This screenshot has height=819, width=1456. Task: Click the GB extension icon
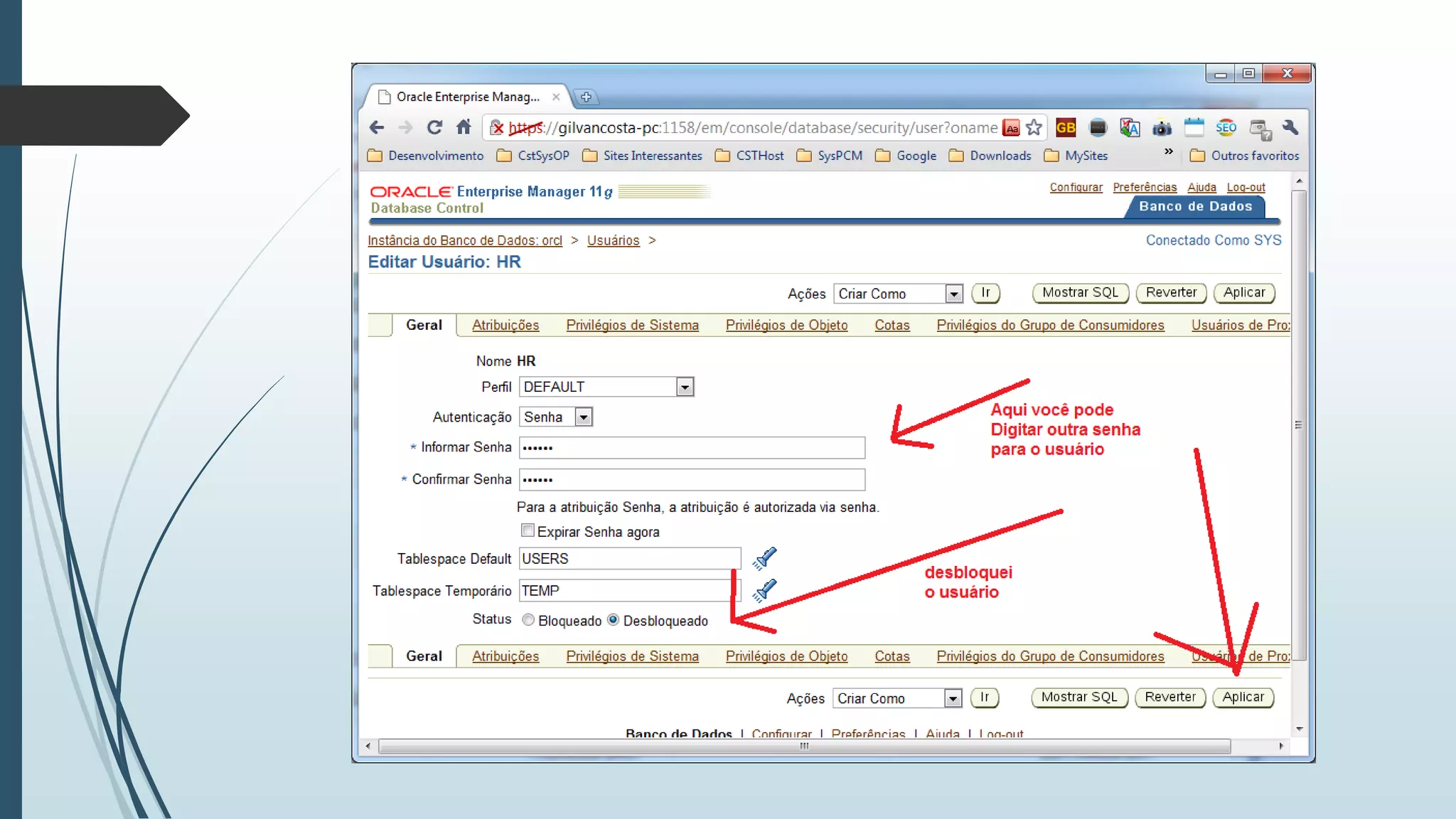click(x=1066, y=128)
